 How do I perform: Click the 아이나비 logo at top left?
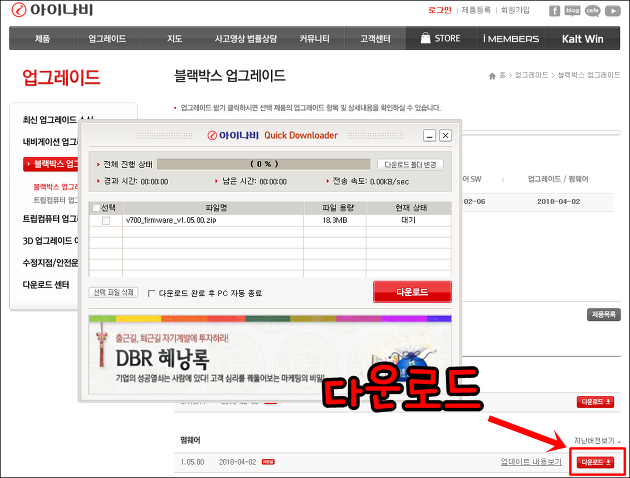coord(52,10)
